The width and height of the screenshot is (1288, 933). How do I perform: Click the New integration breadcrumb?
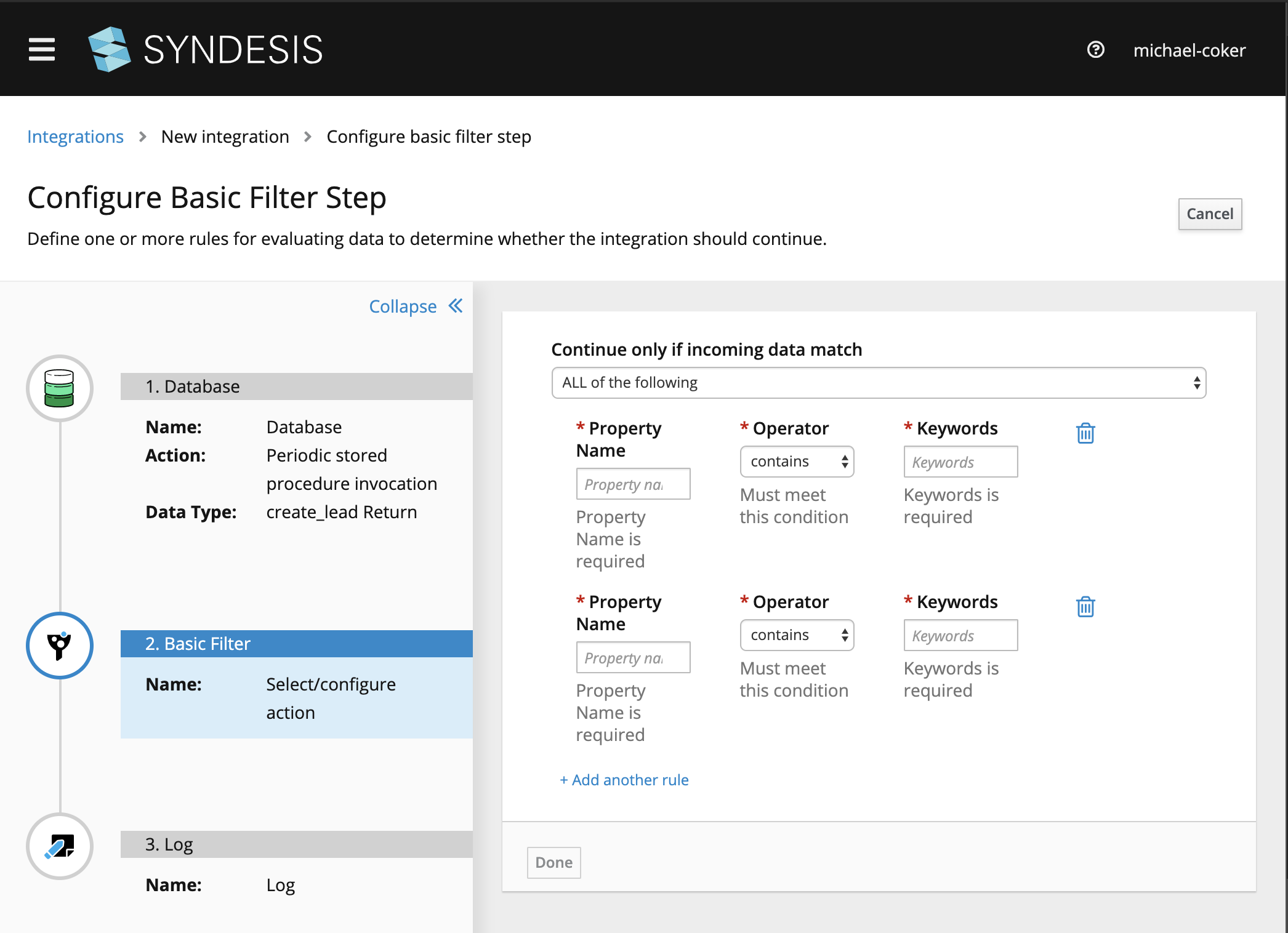coord(225,137)
